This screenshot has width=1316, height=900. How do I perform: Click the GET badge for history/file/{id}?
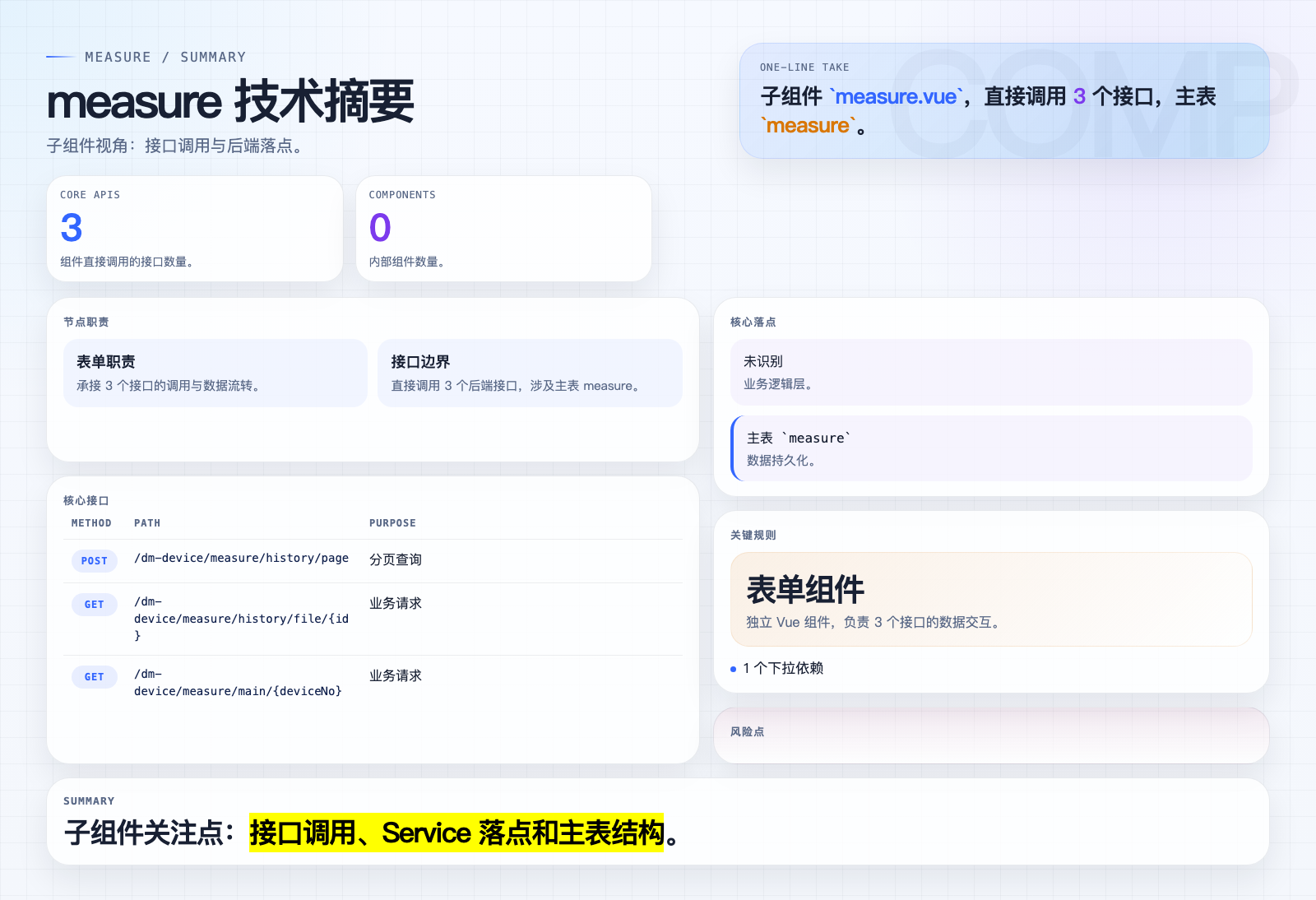(95, 605)
